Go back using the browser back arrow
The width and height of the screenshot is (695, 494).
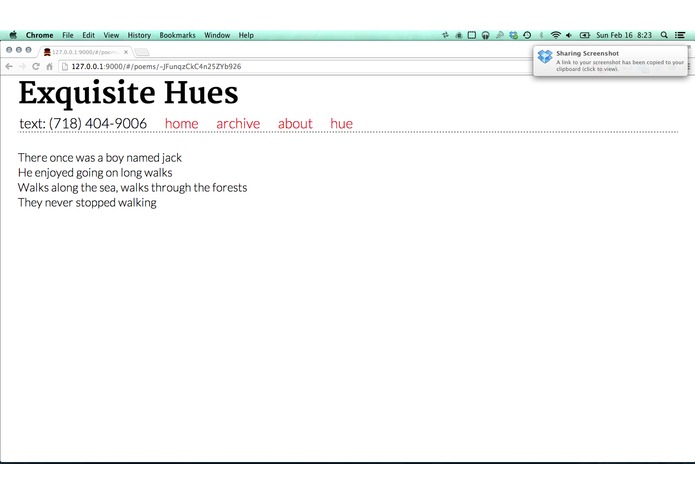9,66
